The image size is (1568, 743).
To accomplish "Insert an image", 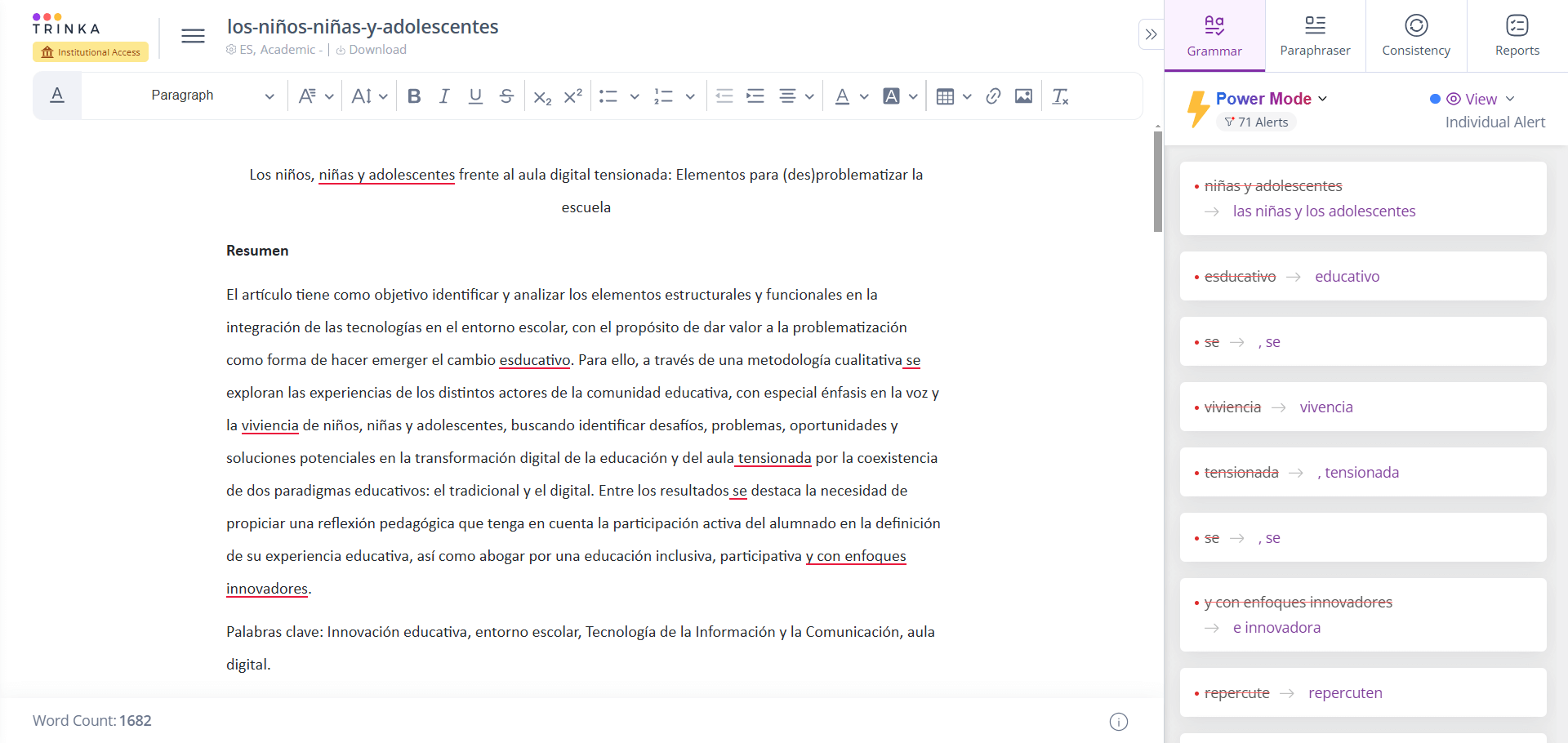I will click(1023, 96).
